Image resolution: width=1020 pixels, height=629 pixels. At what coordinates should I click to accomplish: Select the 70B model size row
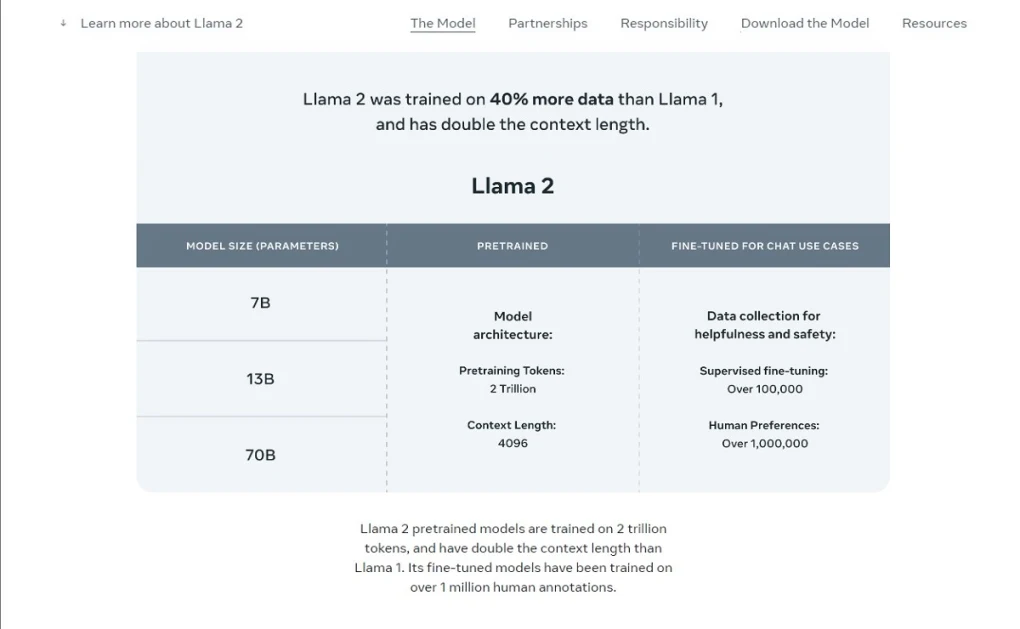click(x=260, y=454)
